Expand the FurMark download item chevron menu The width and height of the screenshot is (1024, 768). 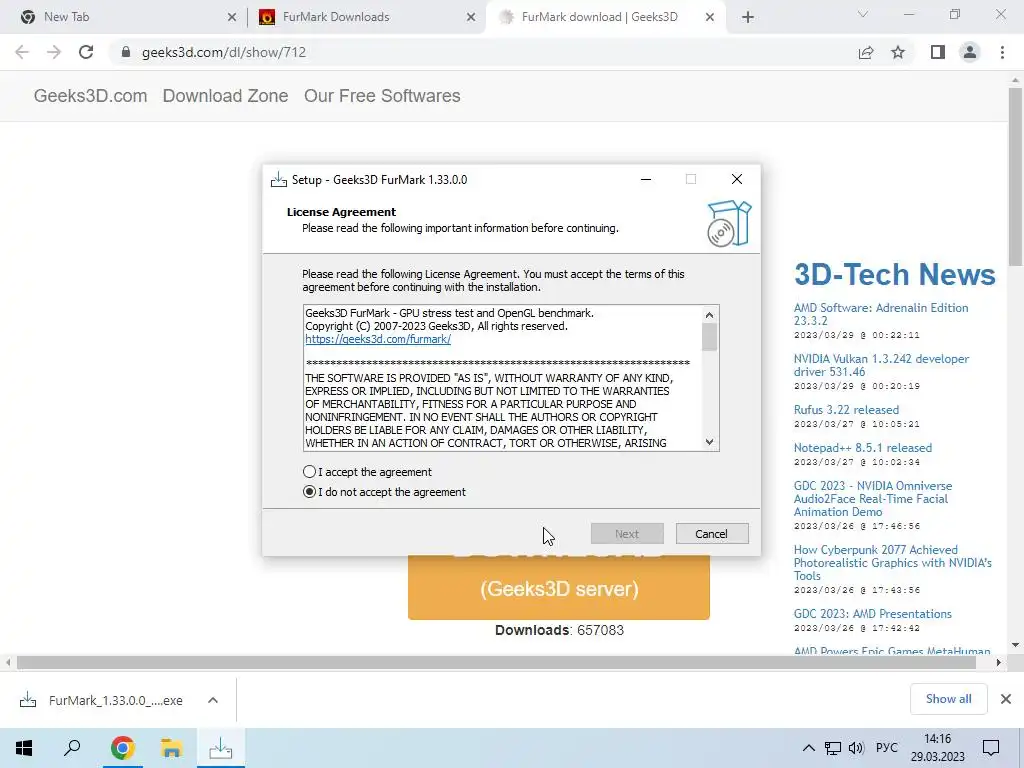pos(213,700)
